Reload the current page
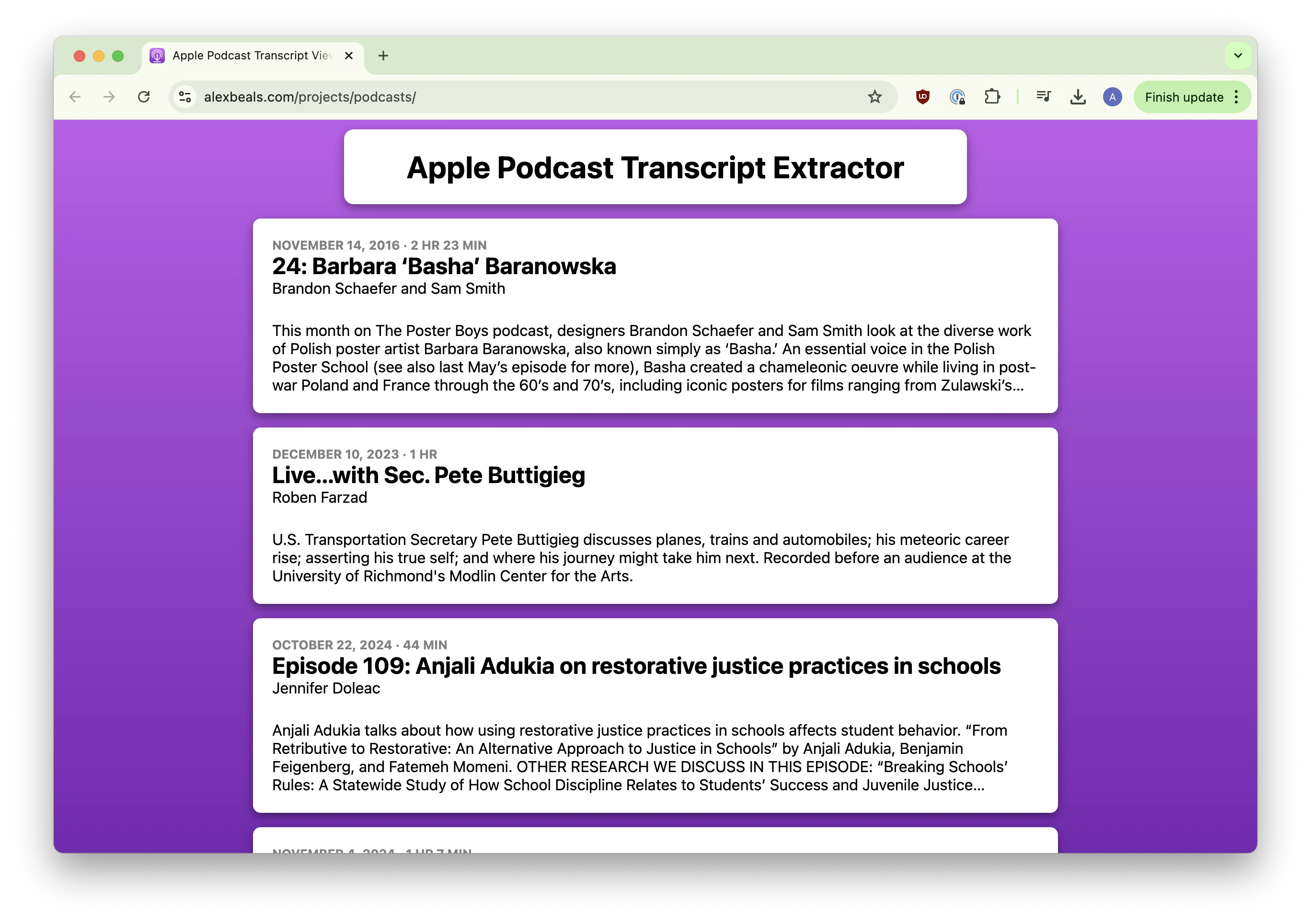 coord(144,97)
